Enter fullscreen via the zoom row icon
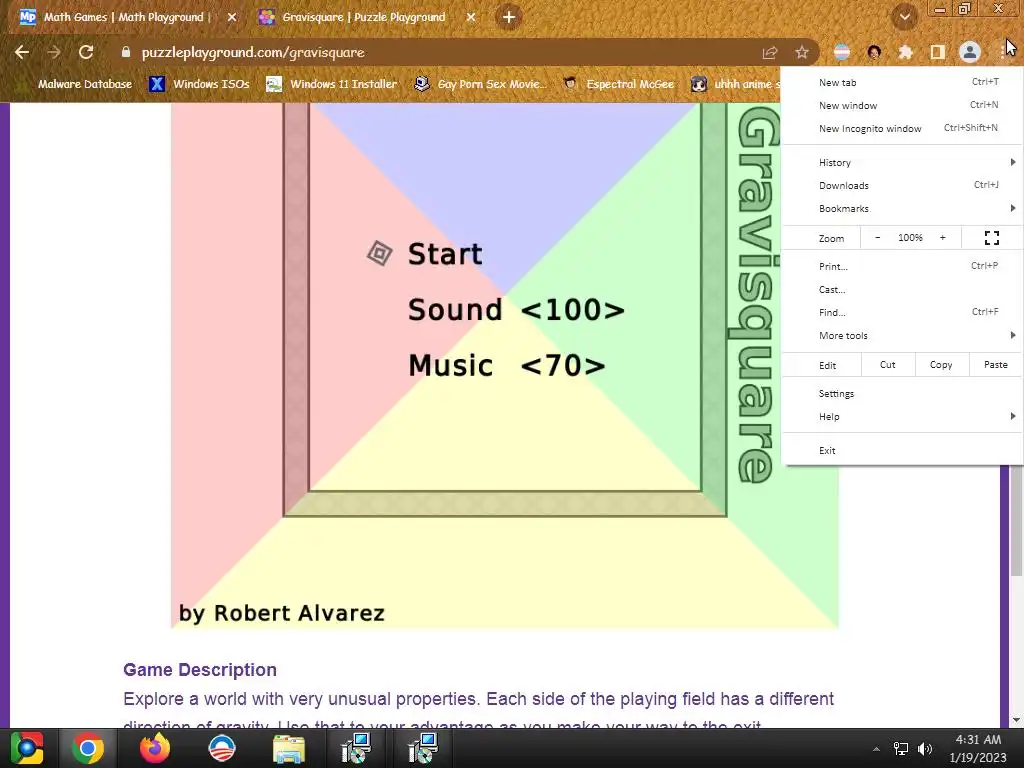Image resolution: width=1024 pixels, height=768 pixels. (991, 238)
